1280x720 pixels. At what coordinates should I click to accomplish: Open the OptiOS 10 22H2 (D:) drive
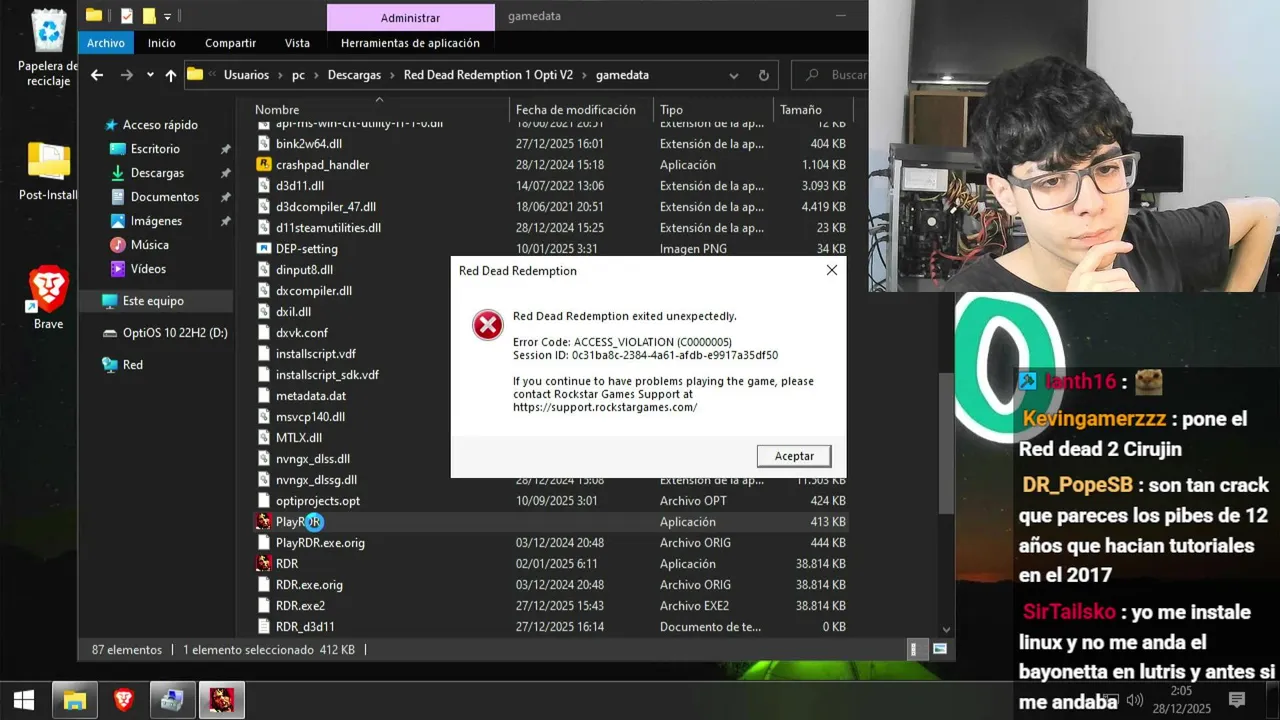click(x=175, y=333)
